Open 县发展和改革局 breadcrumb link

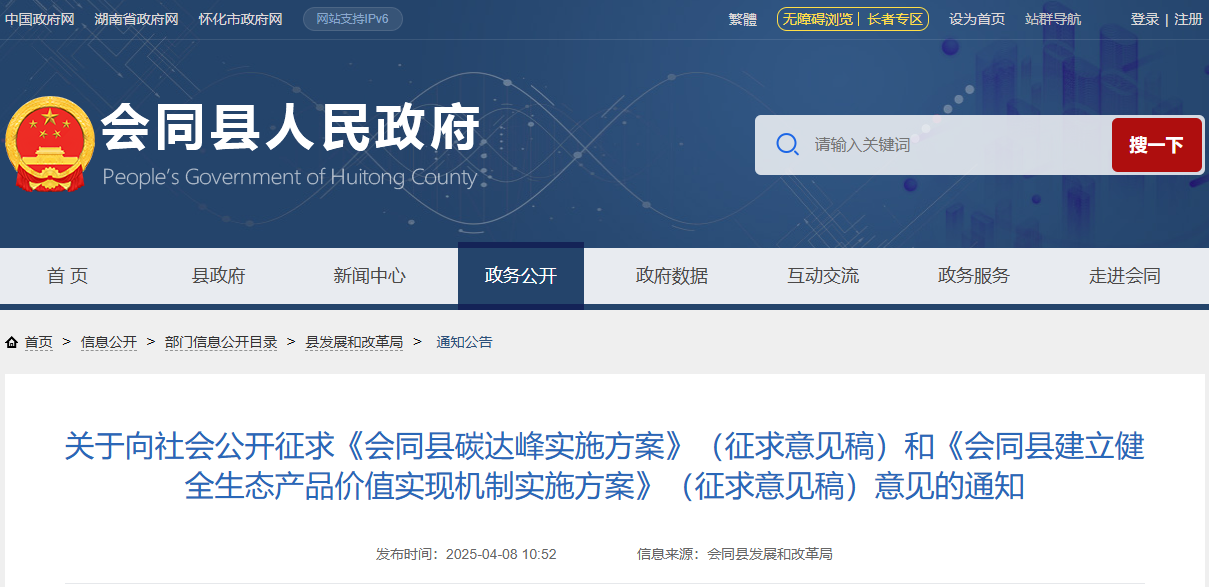point(353,342)
